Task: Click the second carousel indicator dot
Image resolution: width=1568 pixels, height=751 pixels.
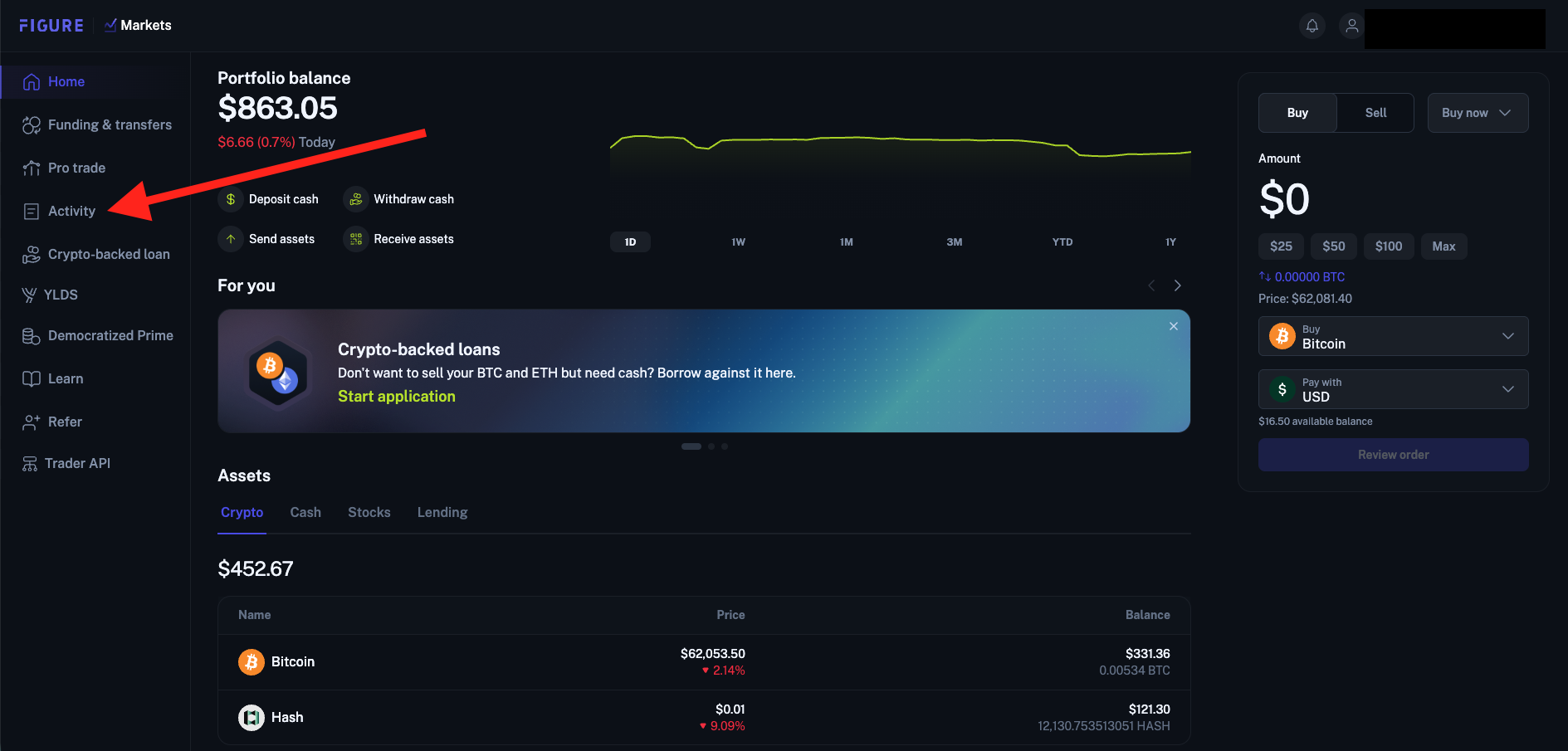Action: pyautogui.click(x=711, y=446)
